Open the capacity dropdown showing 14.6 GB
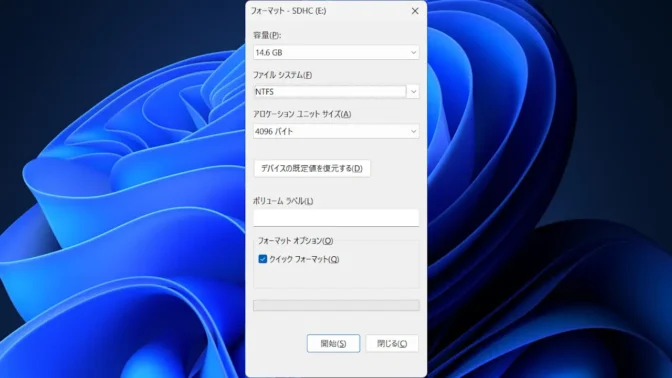 coord(336,52)
